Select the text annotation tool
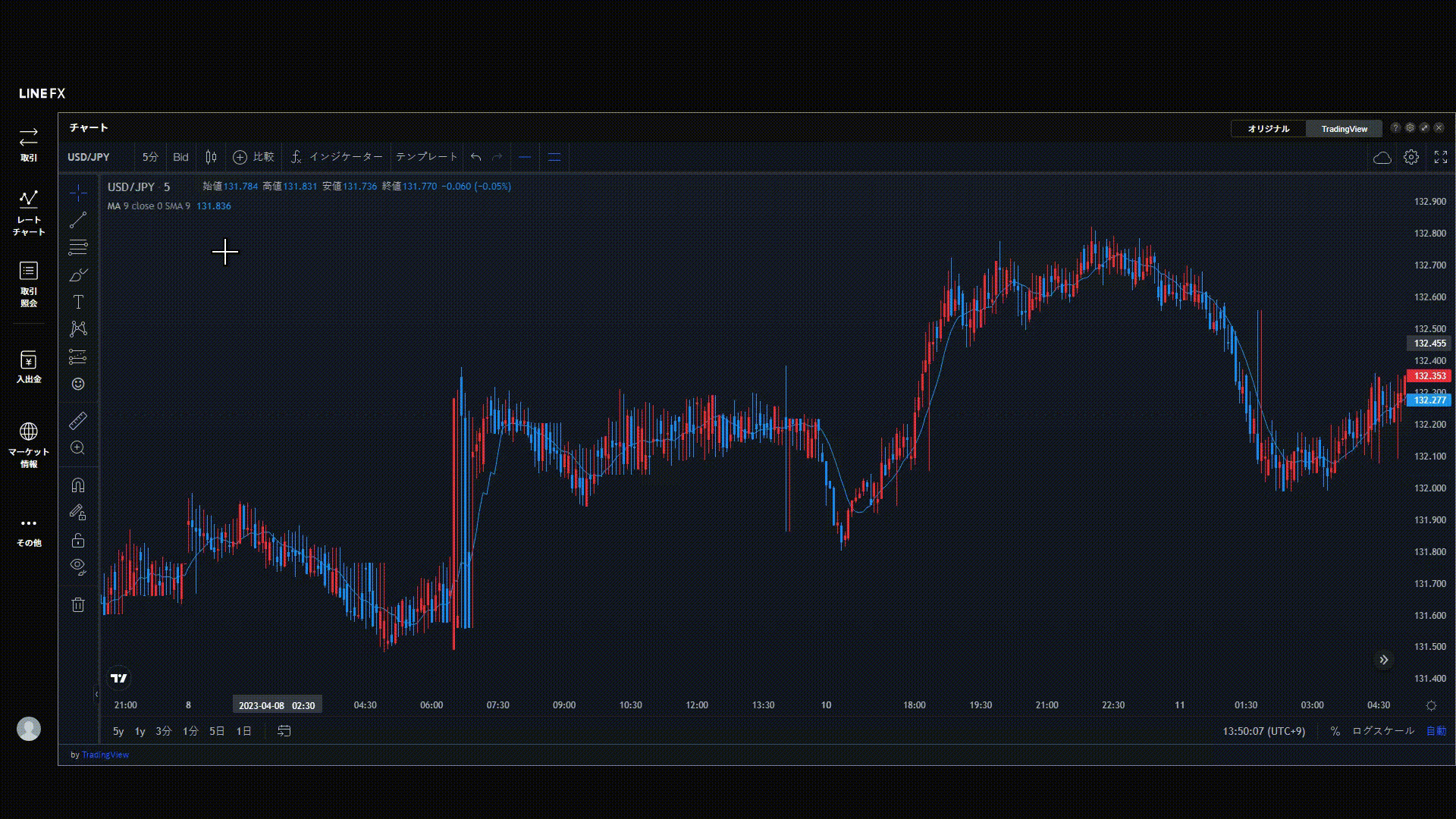Screen dimensions: 1456x819 click(x=78, y=302)
